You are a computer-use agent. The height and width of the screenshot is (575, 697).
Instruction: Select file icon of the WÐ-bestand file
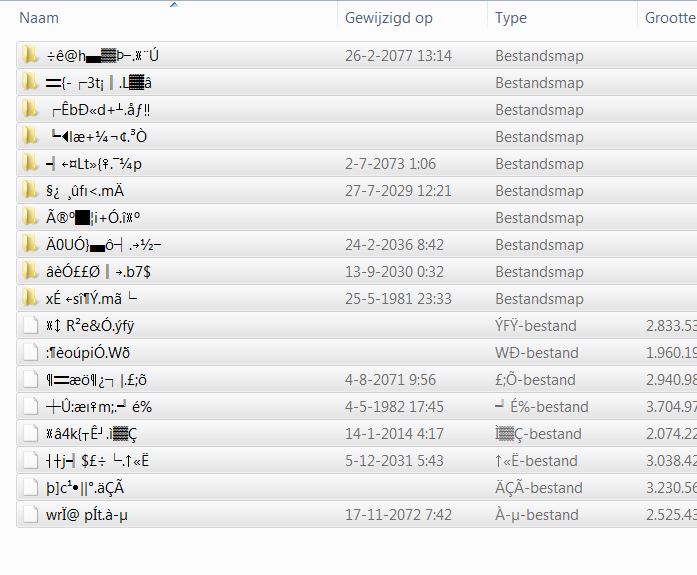click(x=30, y=353)
